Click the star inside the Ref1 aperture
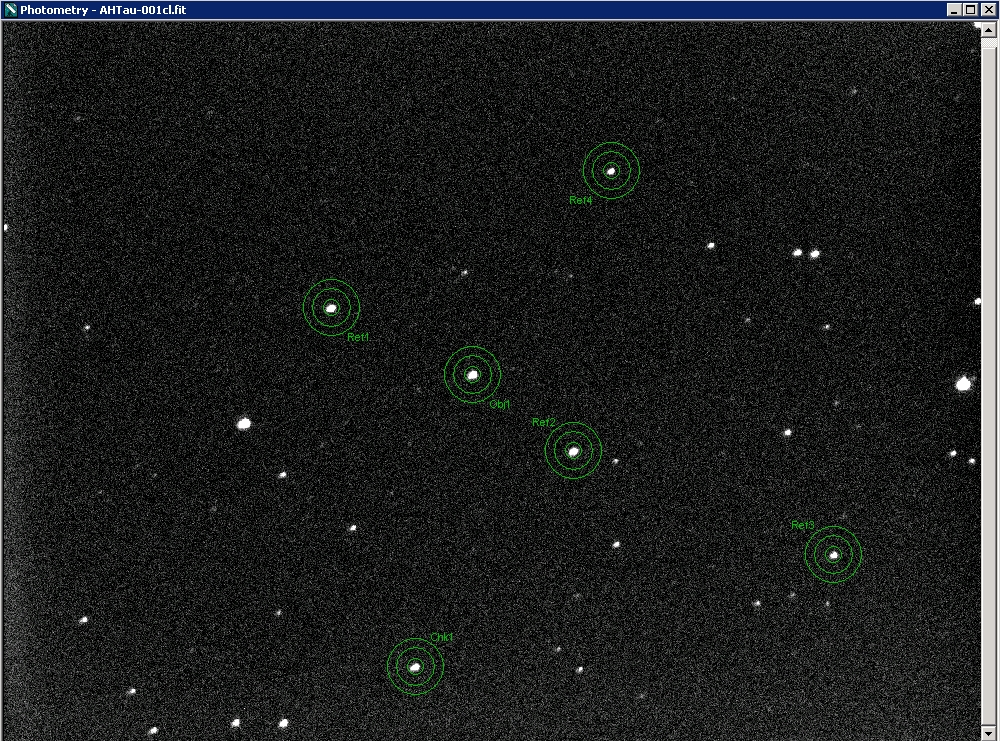1000x741 pixels. click(331, 308)
